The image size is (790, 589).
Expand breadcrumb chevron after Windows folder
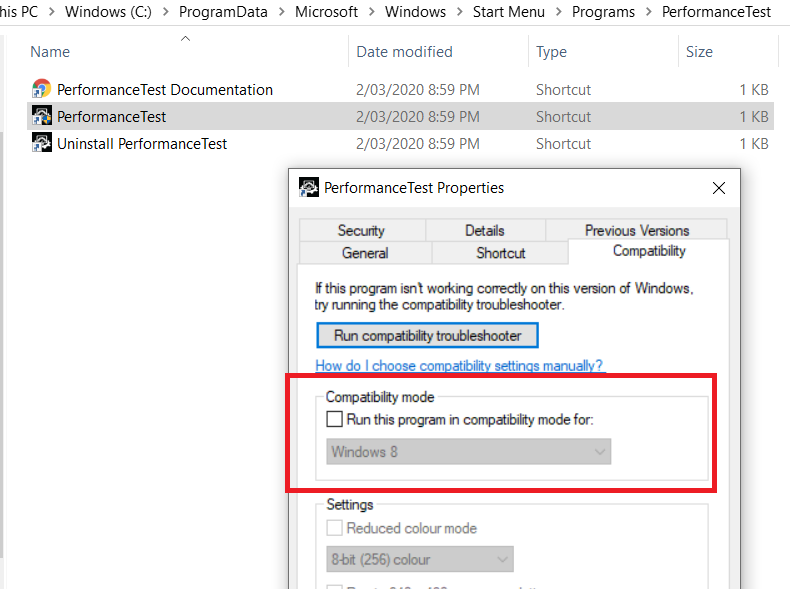tap(459, 12)
